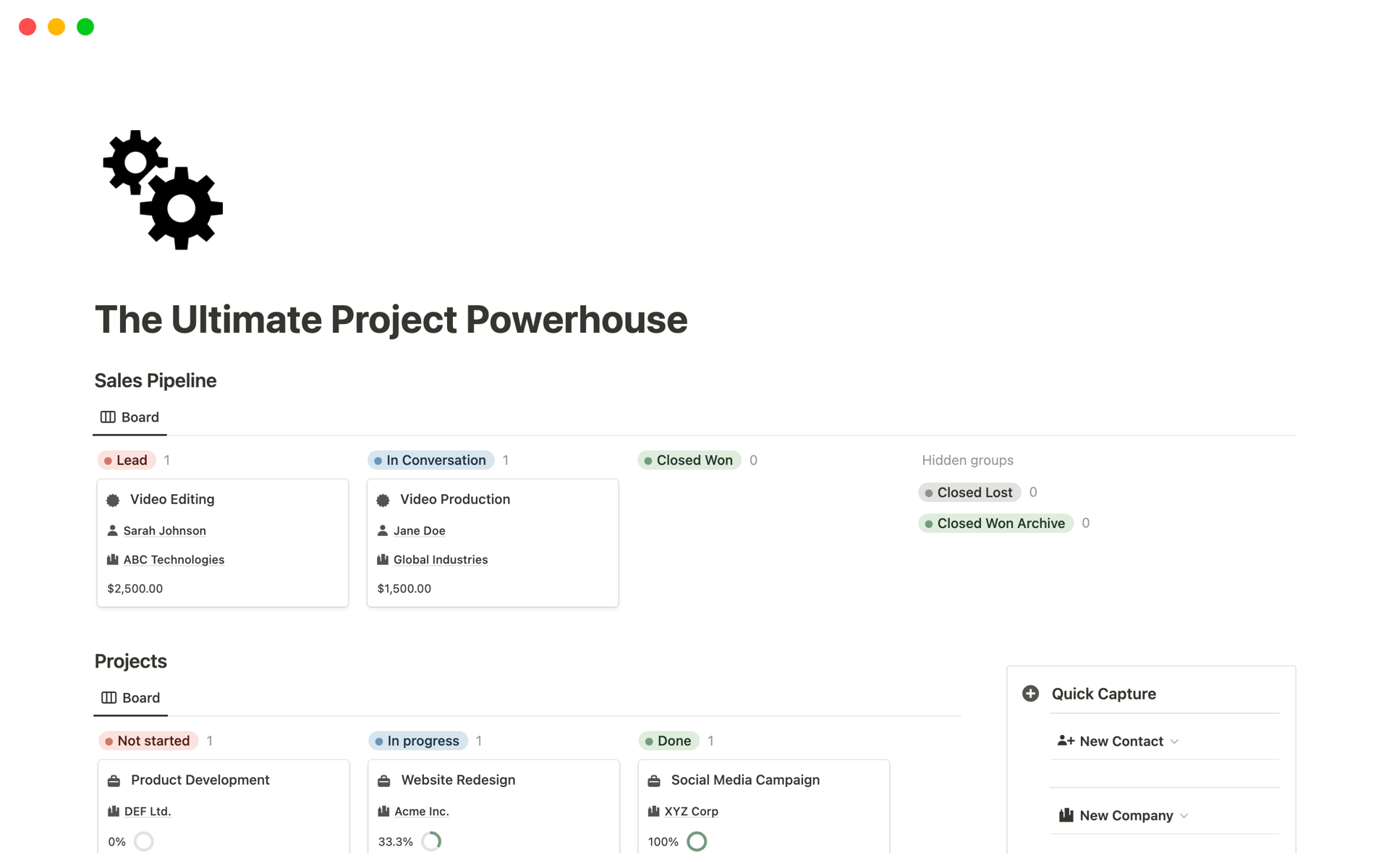Click the In Conversation status tag
The width and height of the screenshot is (1389, 868).
click(431, 460)
